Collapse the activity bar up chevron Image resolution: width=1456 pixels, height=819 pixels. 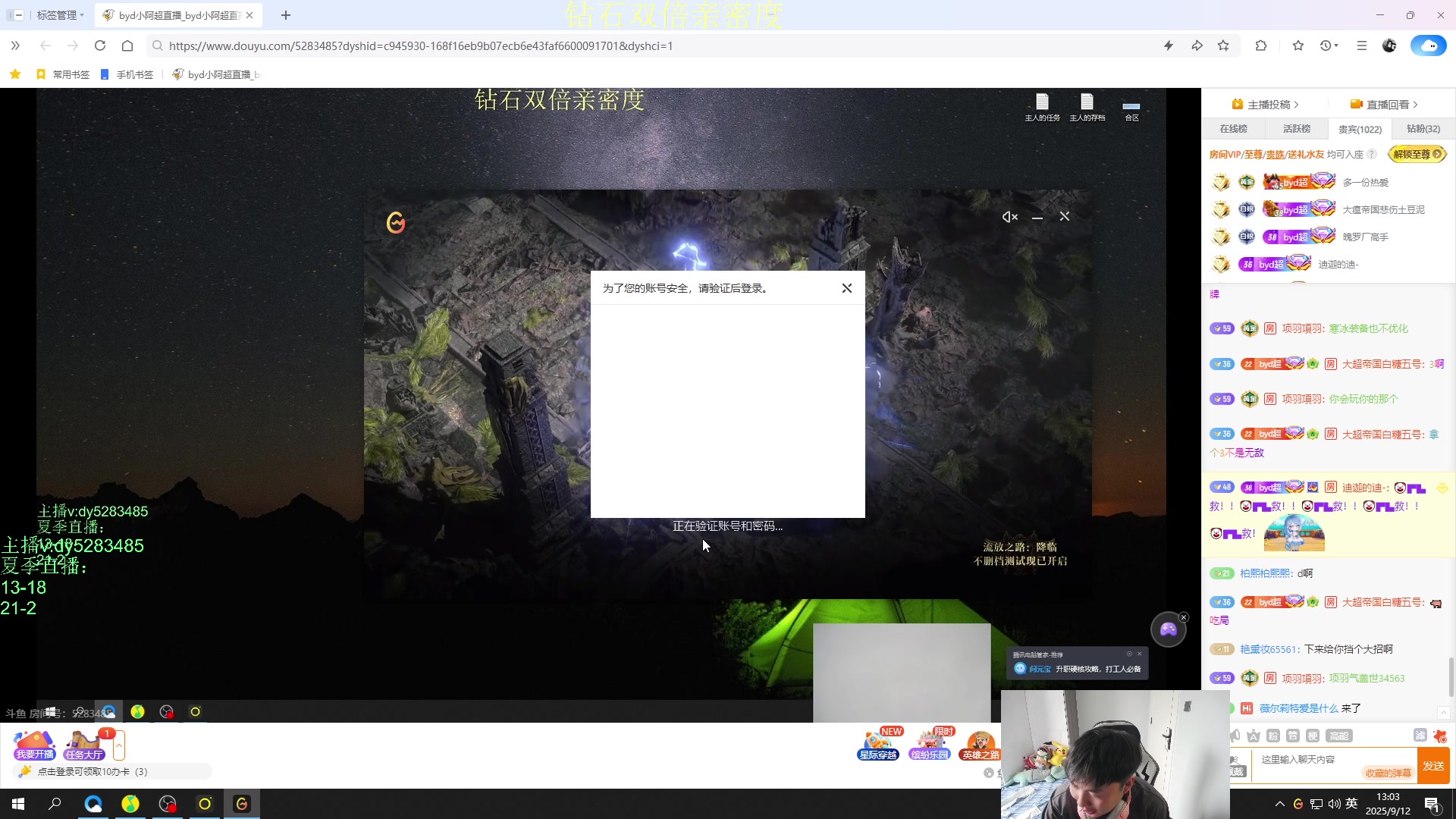click(x=119, y=745)
